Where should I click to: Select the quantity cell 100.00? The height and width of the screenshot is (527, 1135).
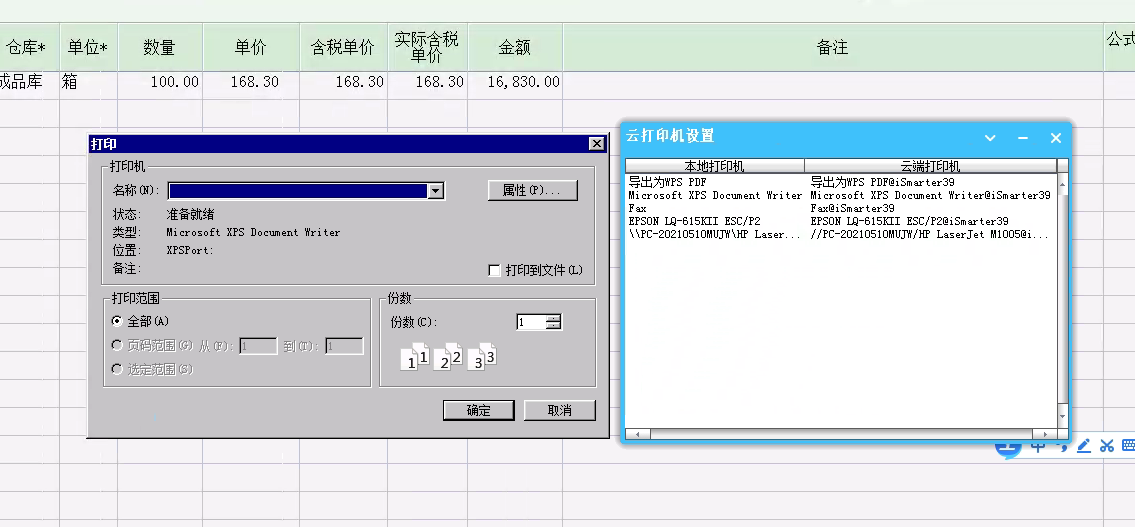pos(160,82)
